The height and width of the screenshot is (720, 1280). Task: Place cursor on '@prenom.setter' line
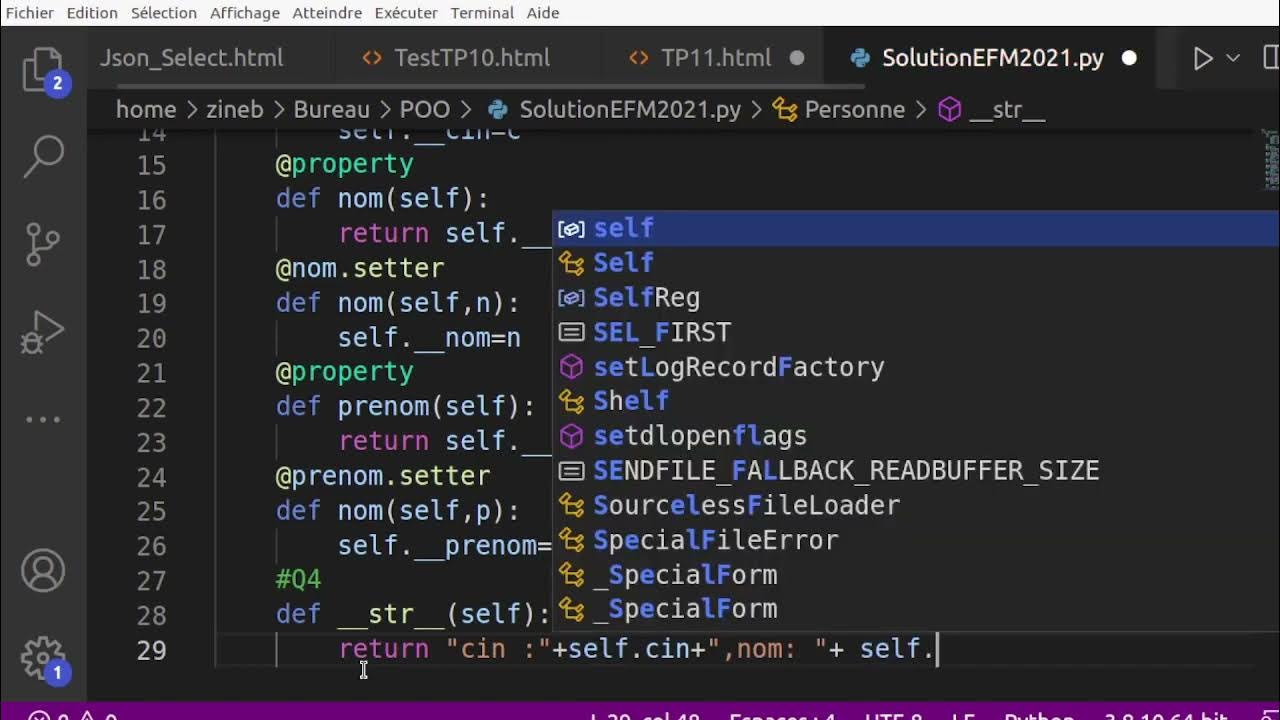383,476
